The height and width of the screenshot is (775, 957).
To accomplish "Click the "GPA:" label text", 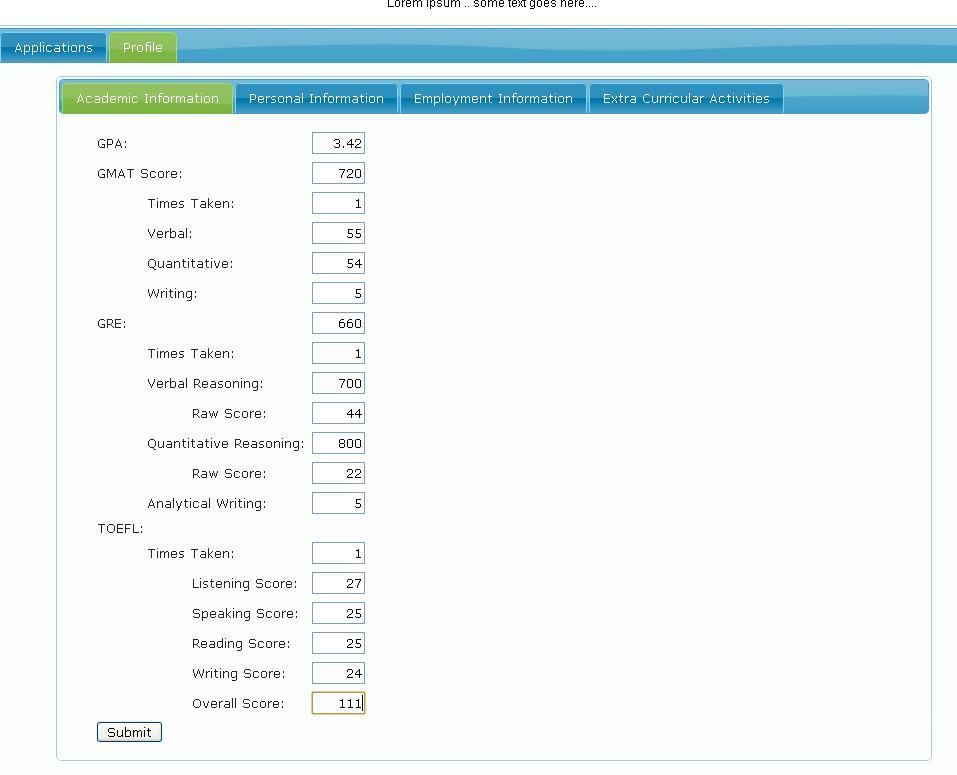I will pyautogui.click(x=112, y=144).
